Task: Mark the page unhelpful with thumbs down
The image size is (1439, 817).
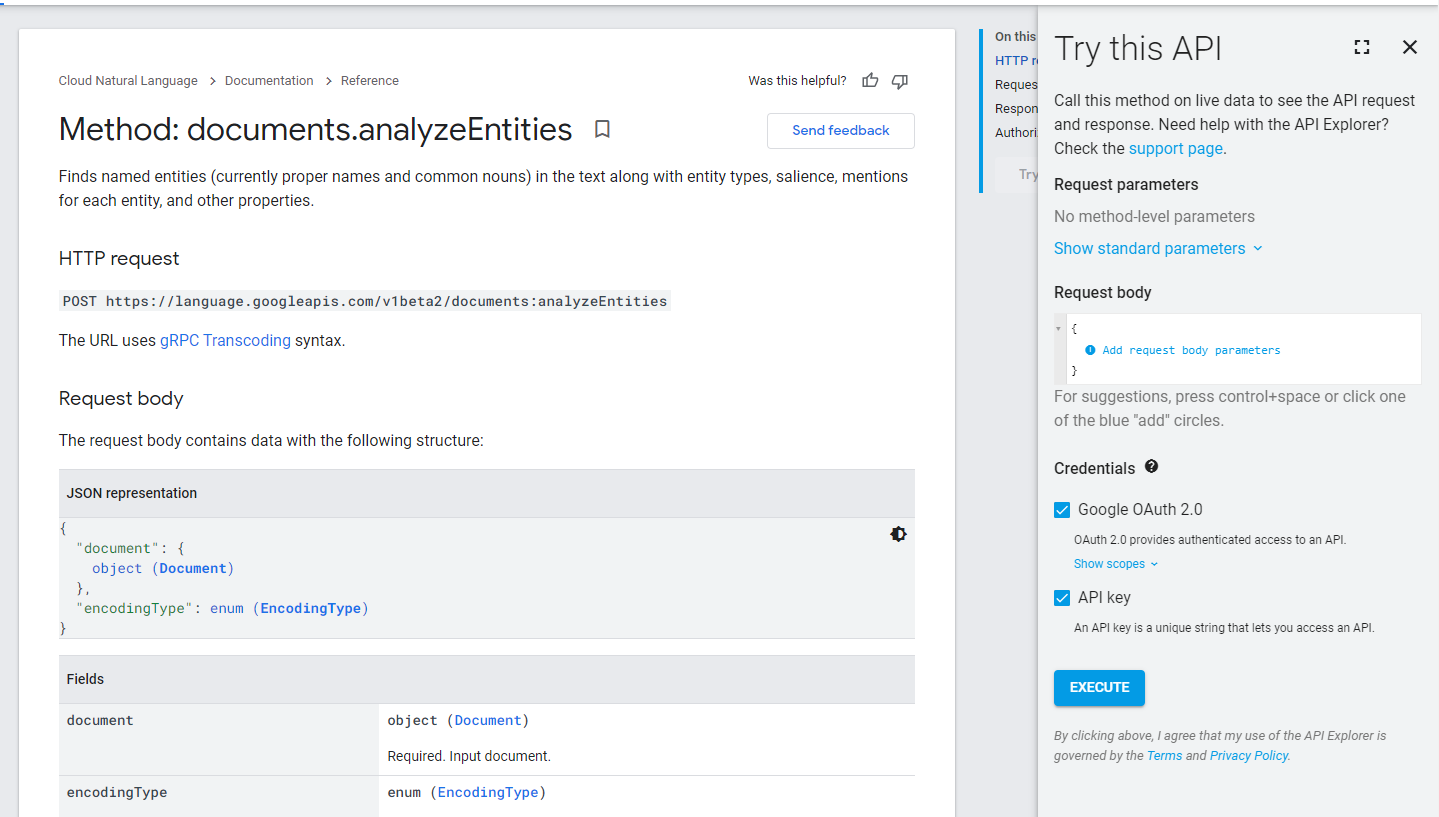Action: 899,81
